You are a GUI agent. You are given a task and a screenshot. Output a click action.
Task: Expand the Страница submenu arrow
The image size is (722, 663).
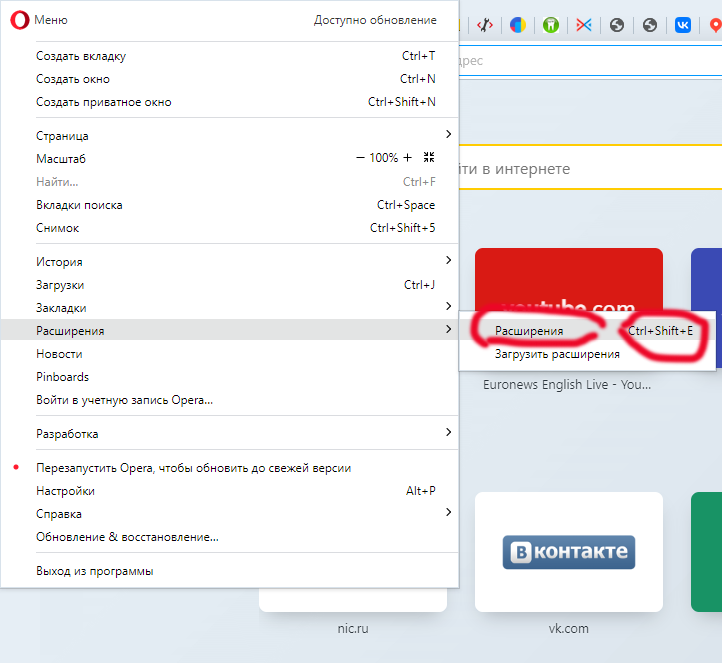click(448, 134)
